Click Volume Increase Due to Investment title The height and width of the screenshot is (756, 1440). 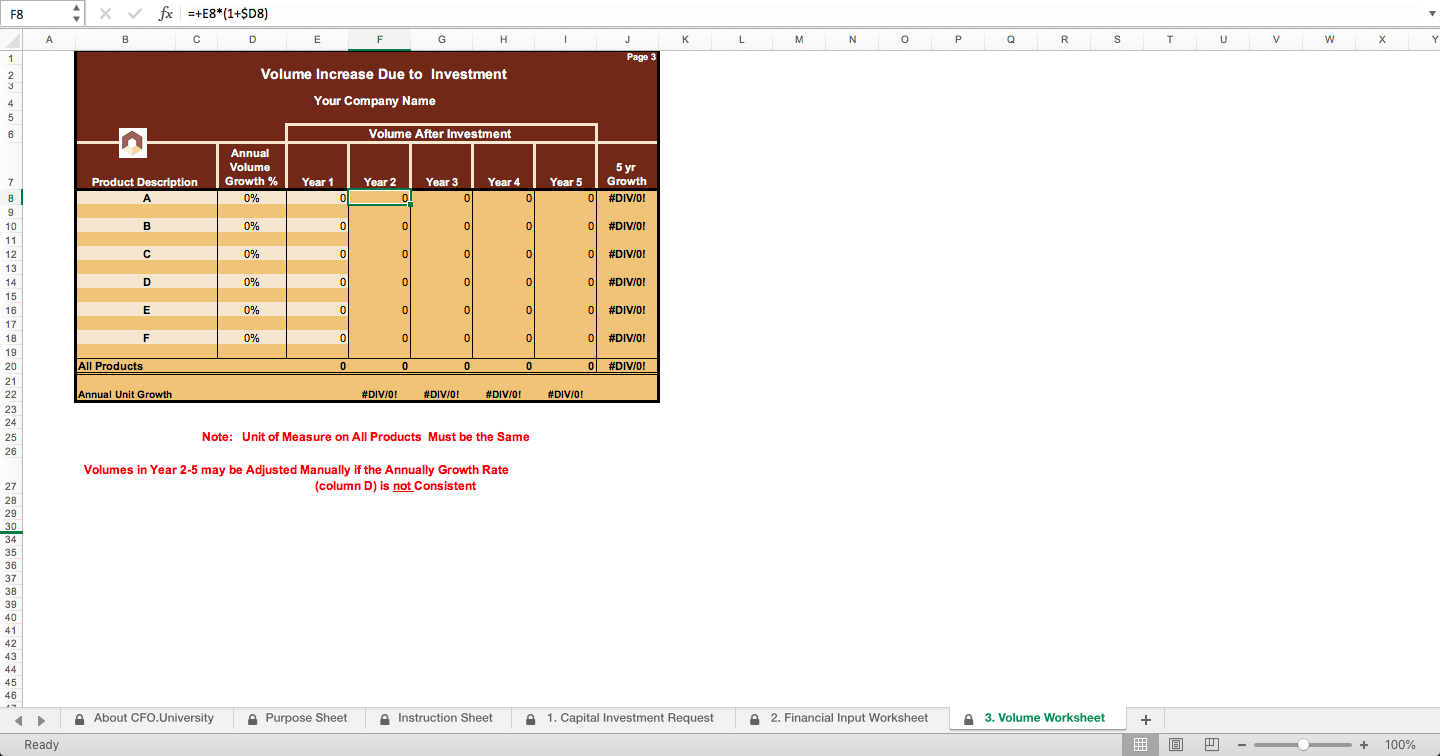tap(384, 74)
